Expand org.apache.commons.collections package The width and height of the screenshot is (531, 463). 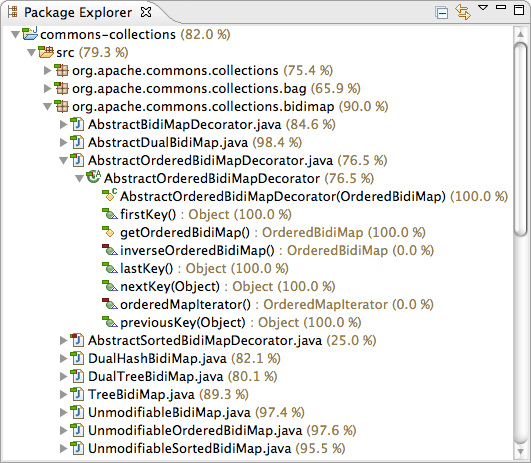pos(47,70)
